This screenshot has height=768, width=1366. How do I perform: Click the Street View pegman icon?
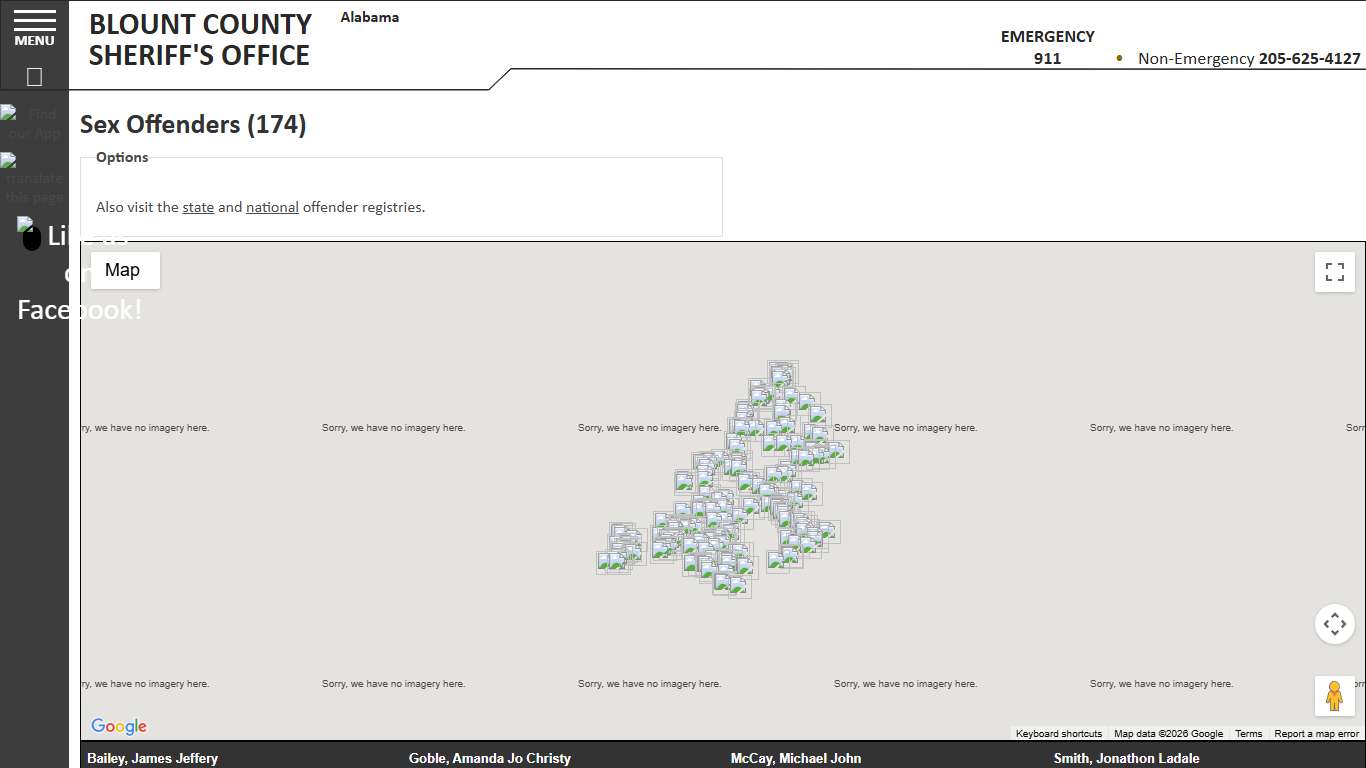pyautogui.click(x=1334, y=696)
